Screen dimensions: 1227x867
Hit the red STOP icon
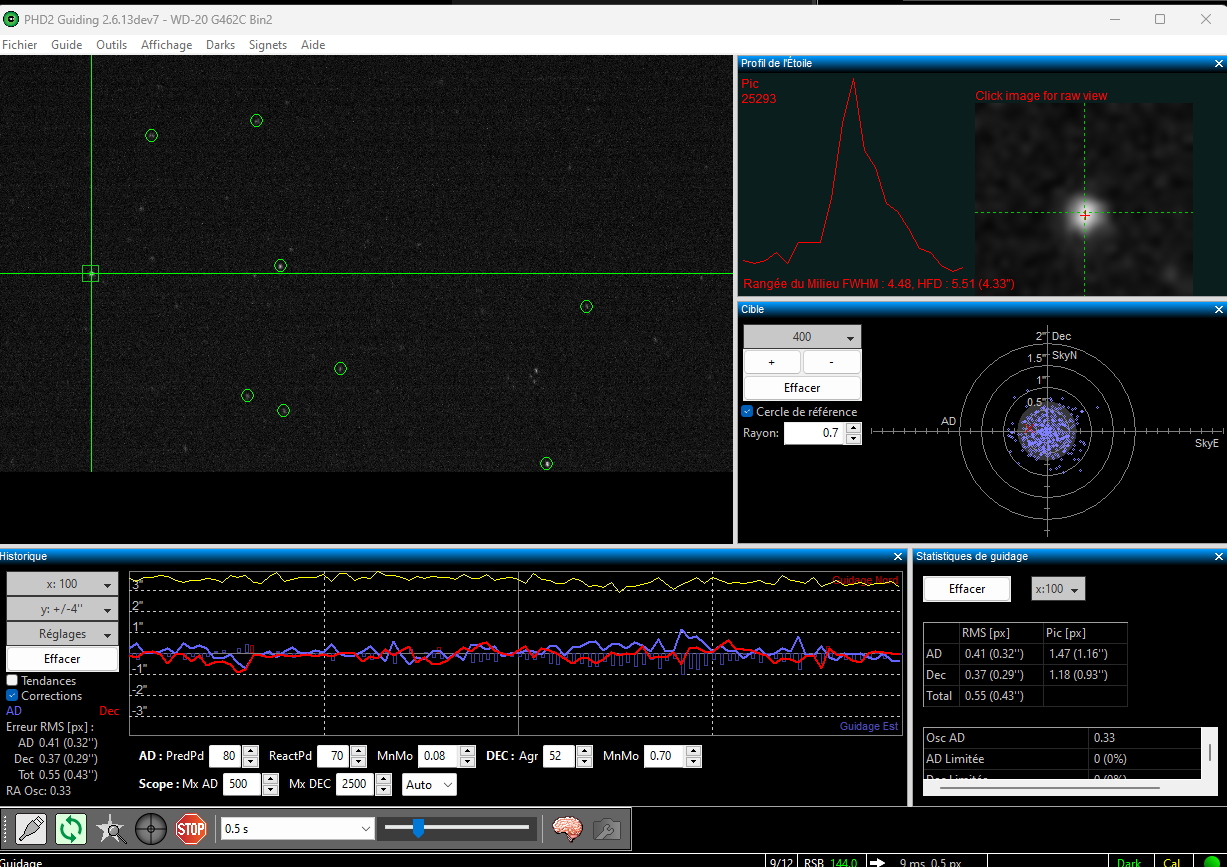191,828
